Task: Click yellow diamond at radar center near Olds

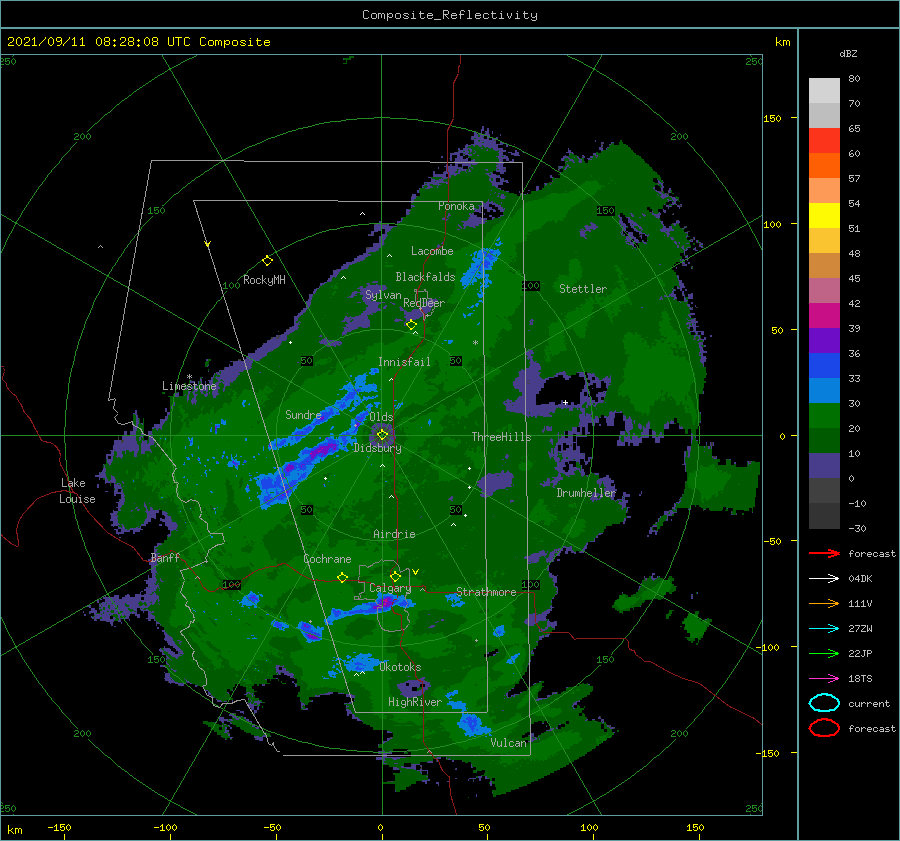Action: 382,435
